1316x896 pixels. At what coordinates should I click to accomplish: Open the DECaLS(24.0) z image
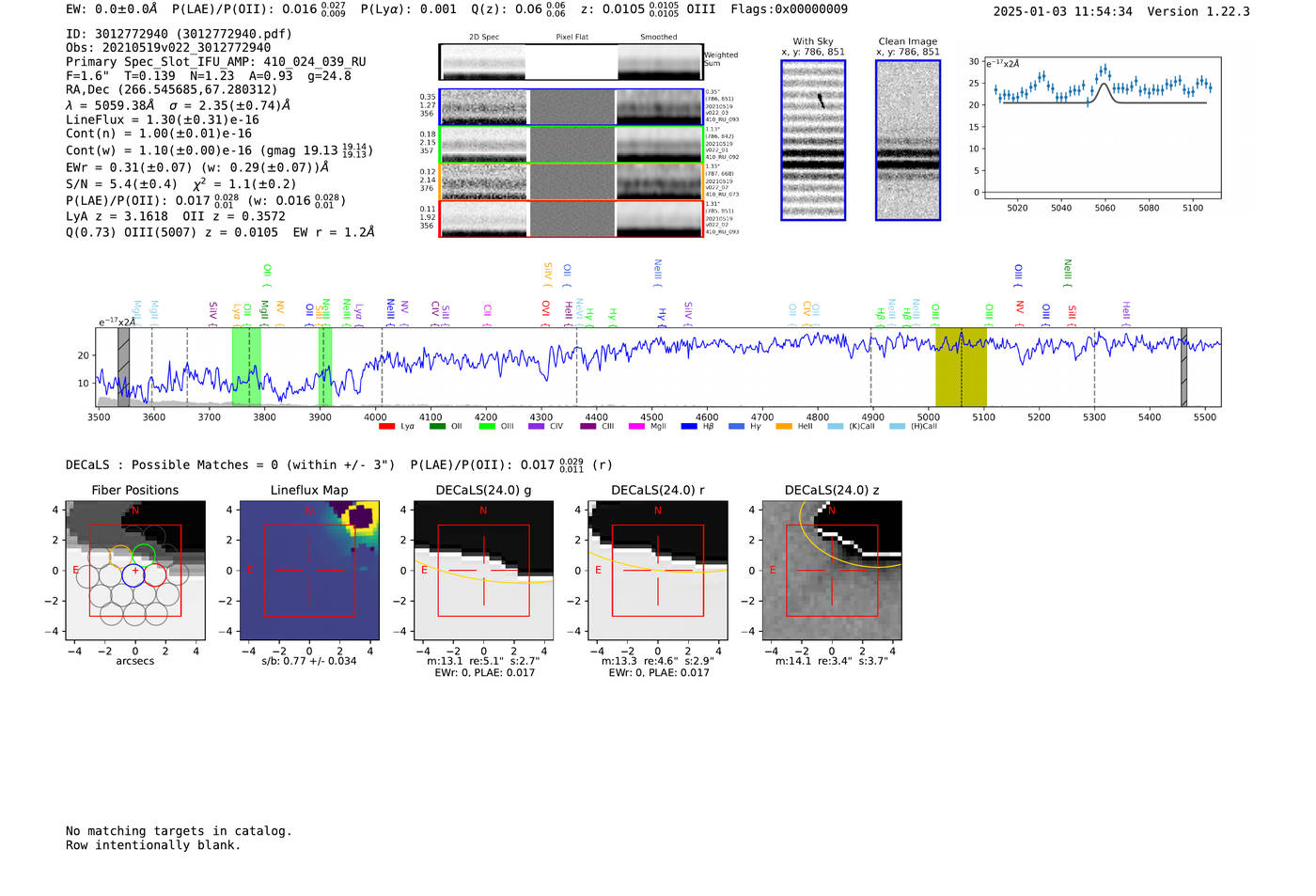tap(832, 571)
